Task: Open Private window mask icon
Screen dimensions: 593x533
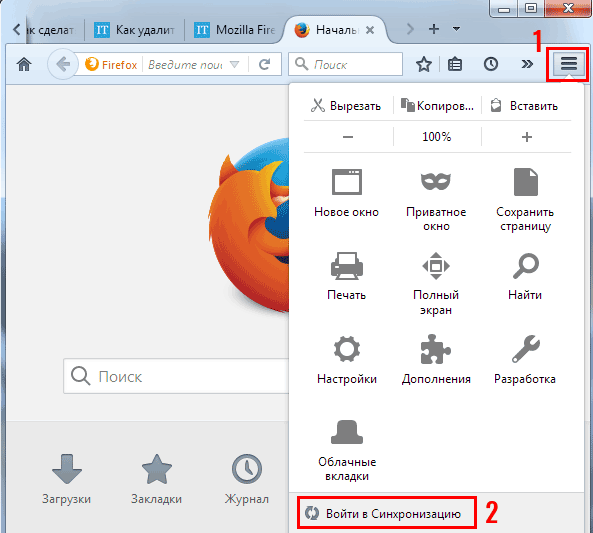Action: tap(436, 182)
